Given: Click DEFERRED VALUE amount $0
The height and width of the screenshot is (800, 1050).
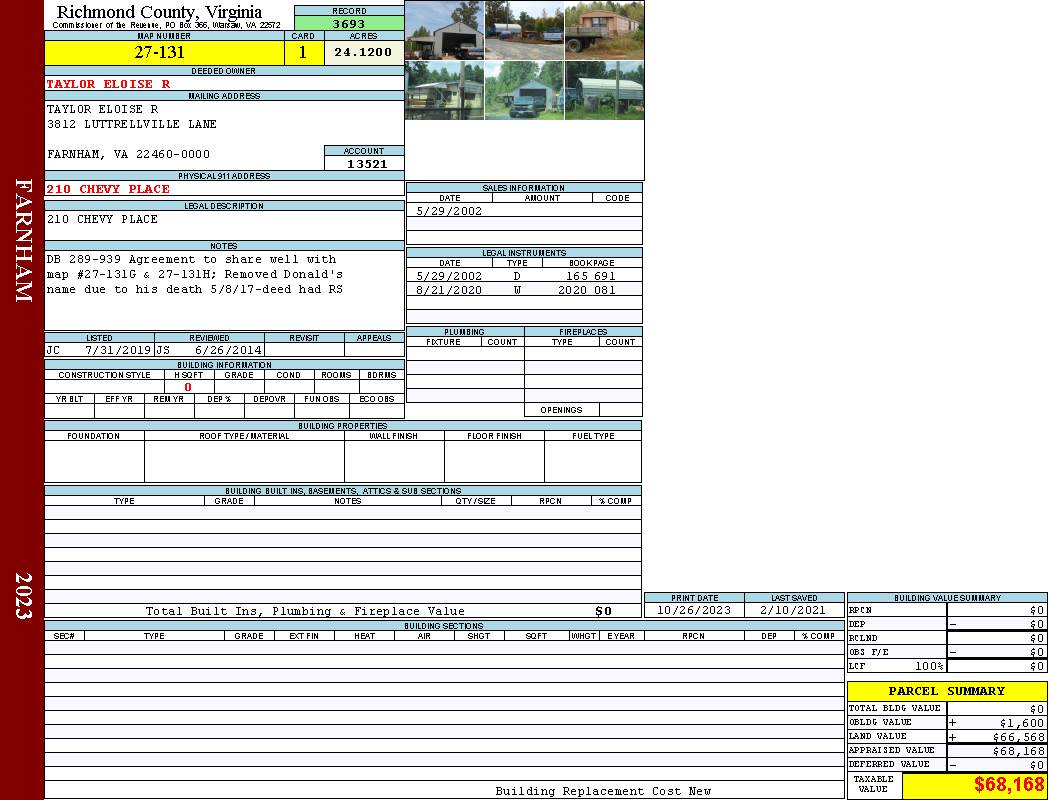Looking at the screenshot, I should click(1037, 765).
